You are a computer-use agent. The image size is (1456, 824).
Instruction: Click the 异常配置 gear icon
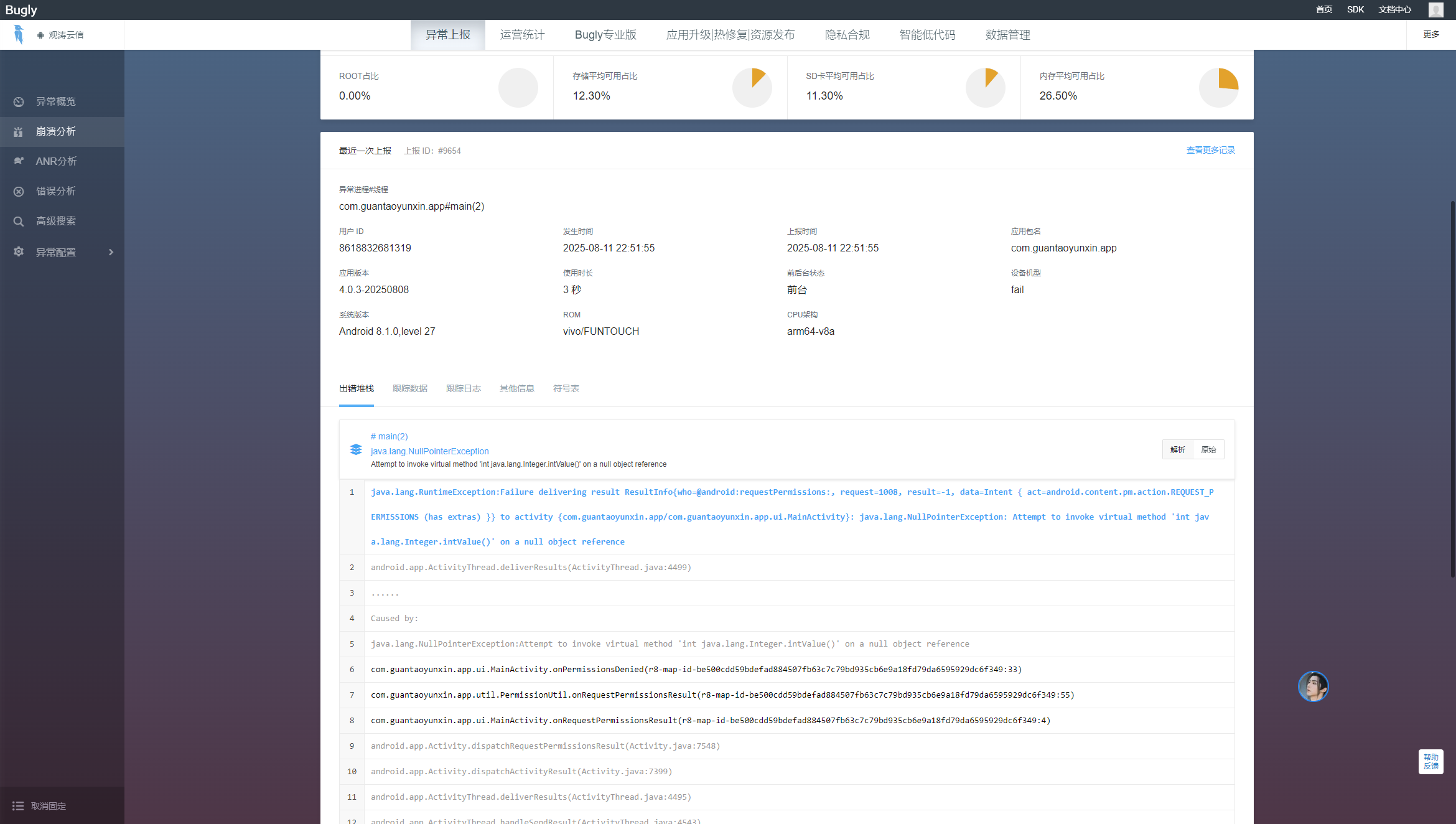18,251
